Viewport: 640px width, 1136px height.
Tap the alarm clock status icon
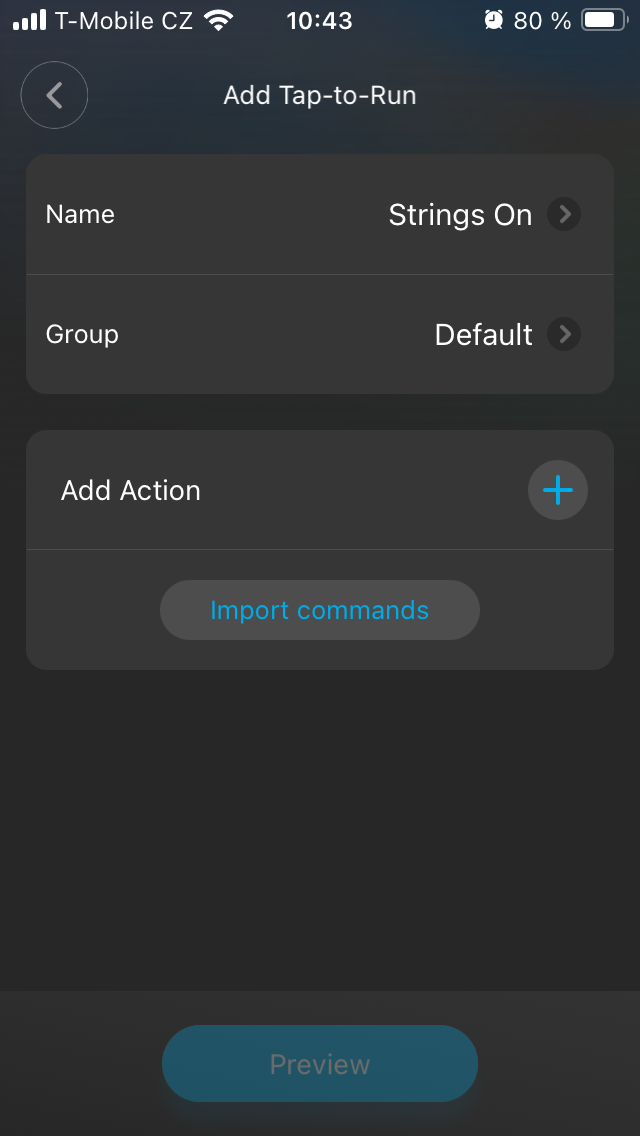pyautogui.click(x=493, y=20)
